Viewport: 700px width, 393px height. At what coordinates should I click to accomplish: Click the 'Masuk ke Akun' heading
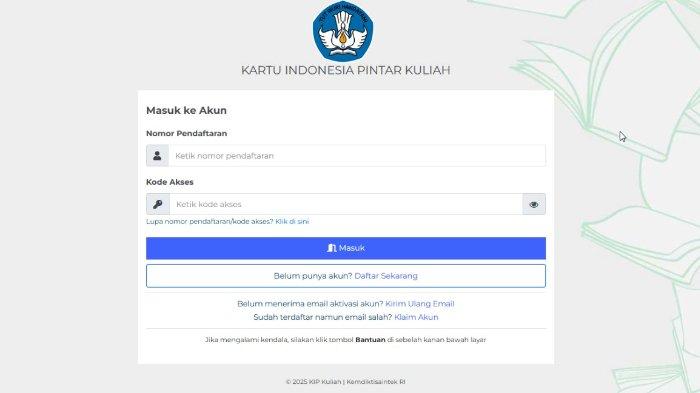187,110
